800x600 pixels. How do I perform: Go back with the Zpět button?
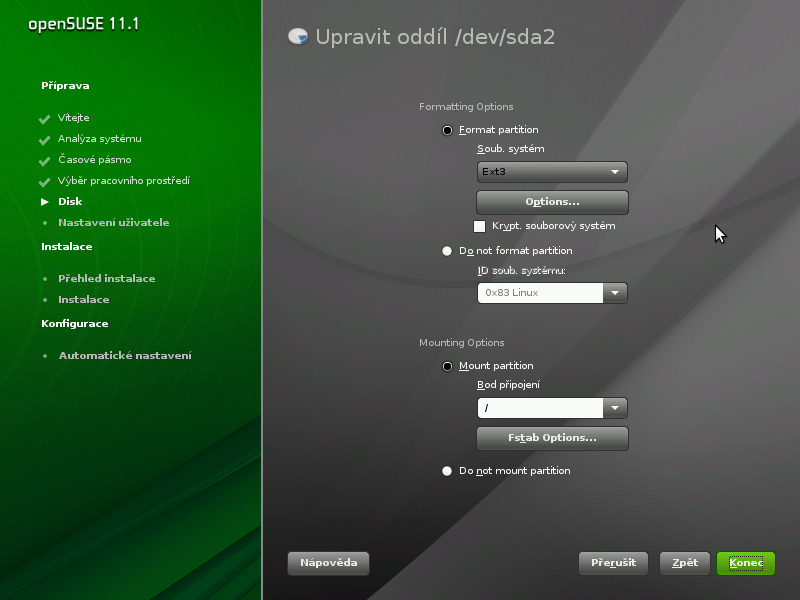coord(685,563)
